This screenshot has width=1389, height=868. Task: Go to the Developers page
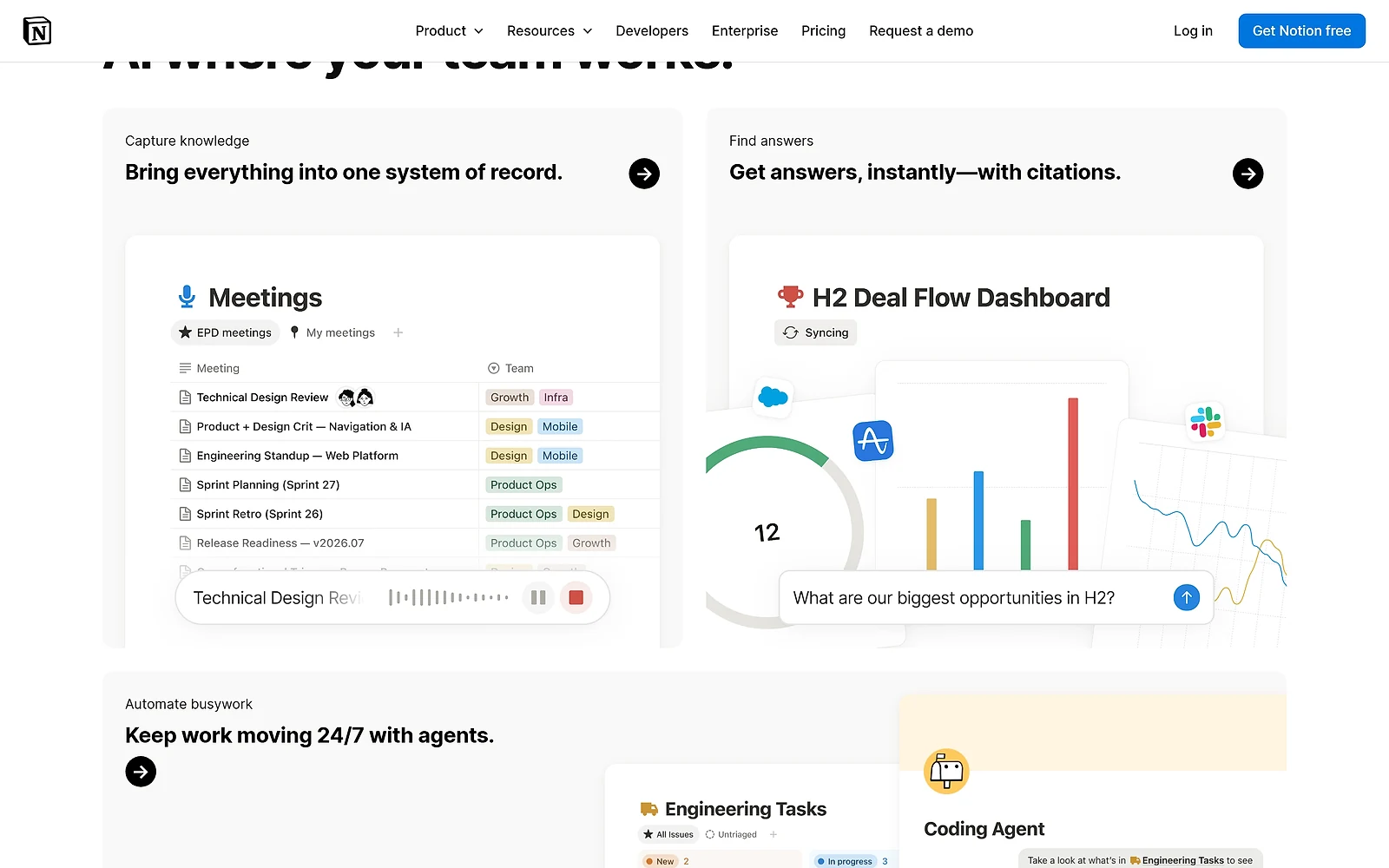652,31
